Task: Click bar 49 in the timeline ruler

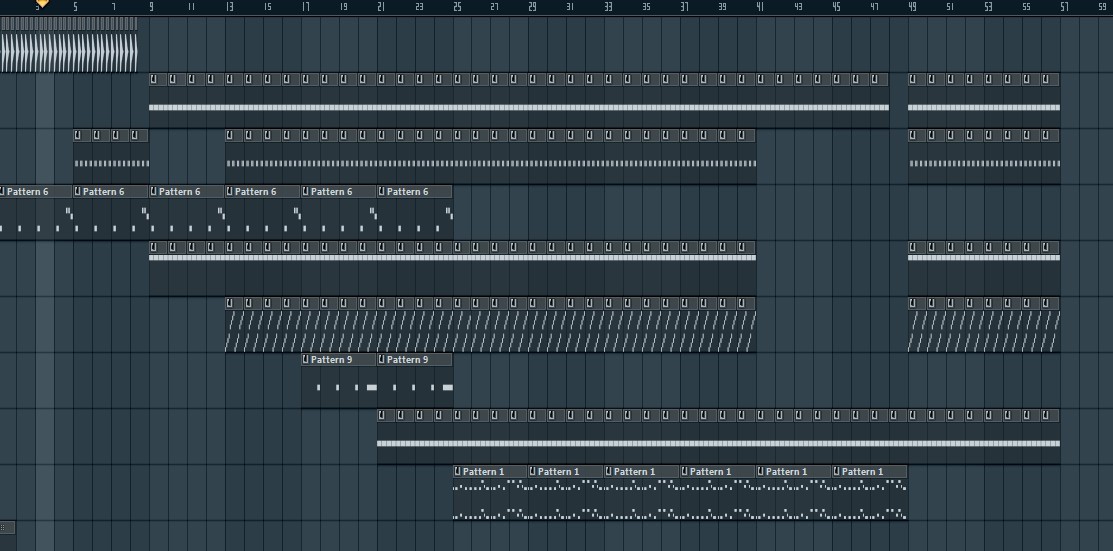Action: pos(912,7)
